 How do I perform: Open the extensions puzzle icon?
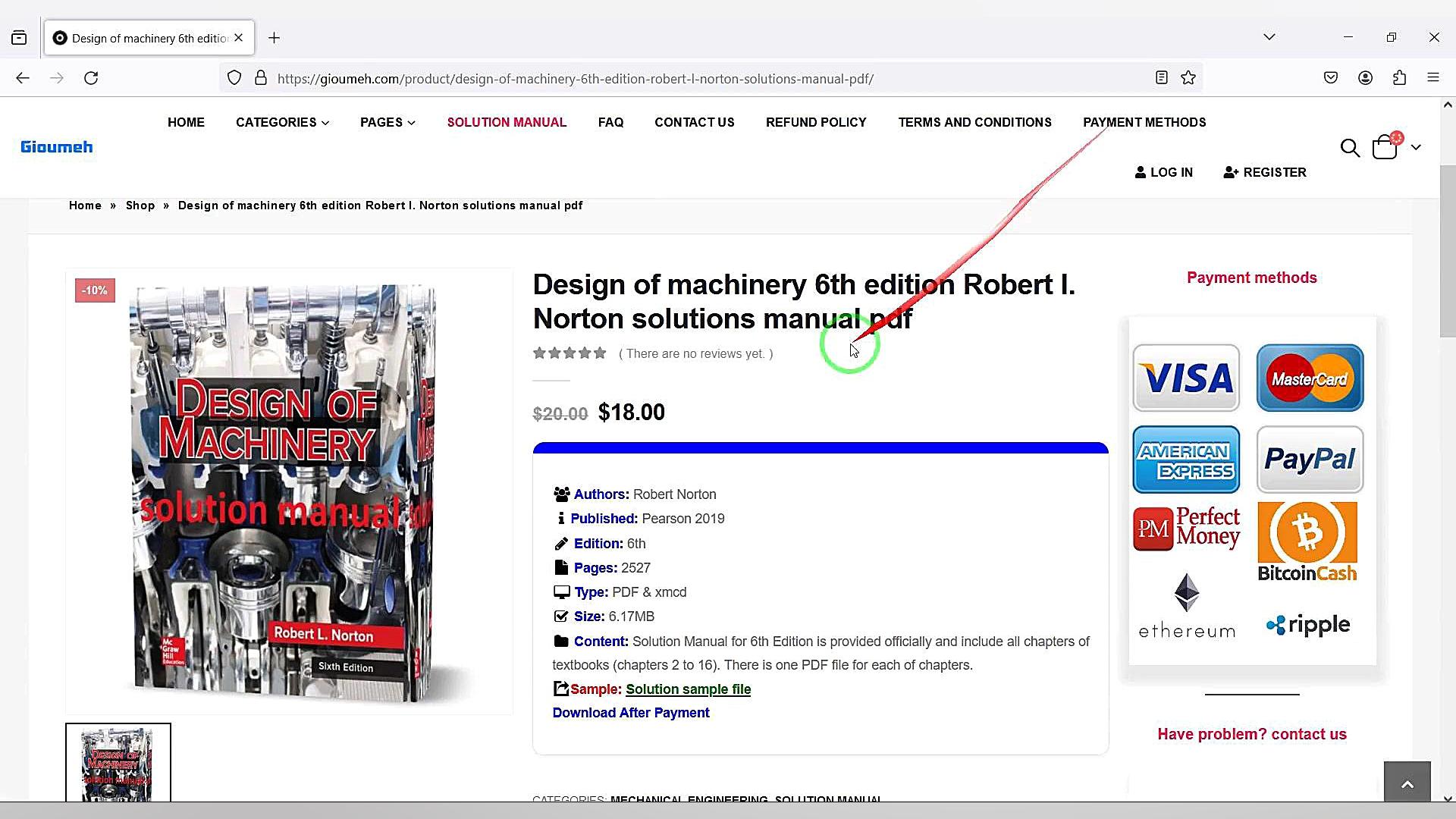coord(1399,77)
